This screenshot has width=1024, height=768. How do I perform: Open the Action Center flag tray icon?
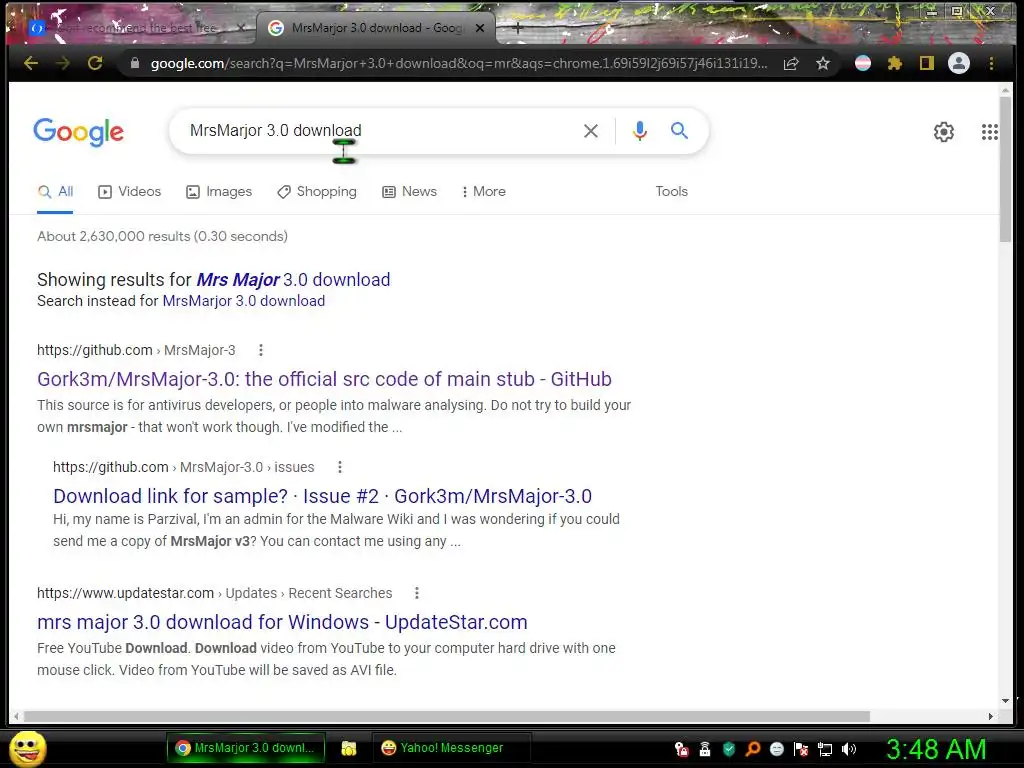coord(801,749)
